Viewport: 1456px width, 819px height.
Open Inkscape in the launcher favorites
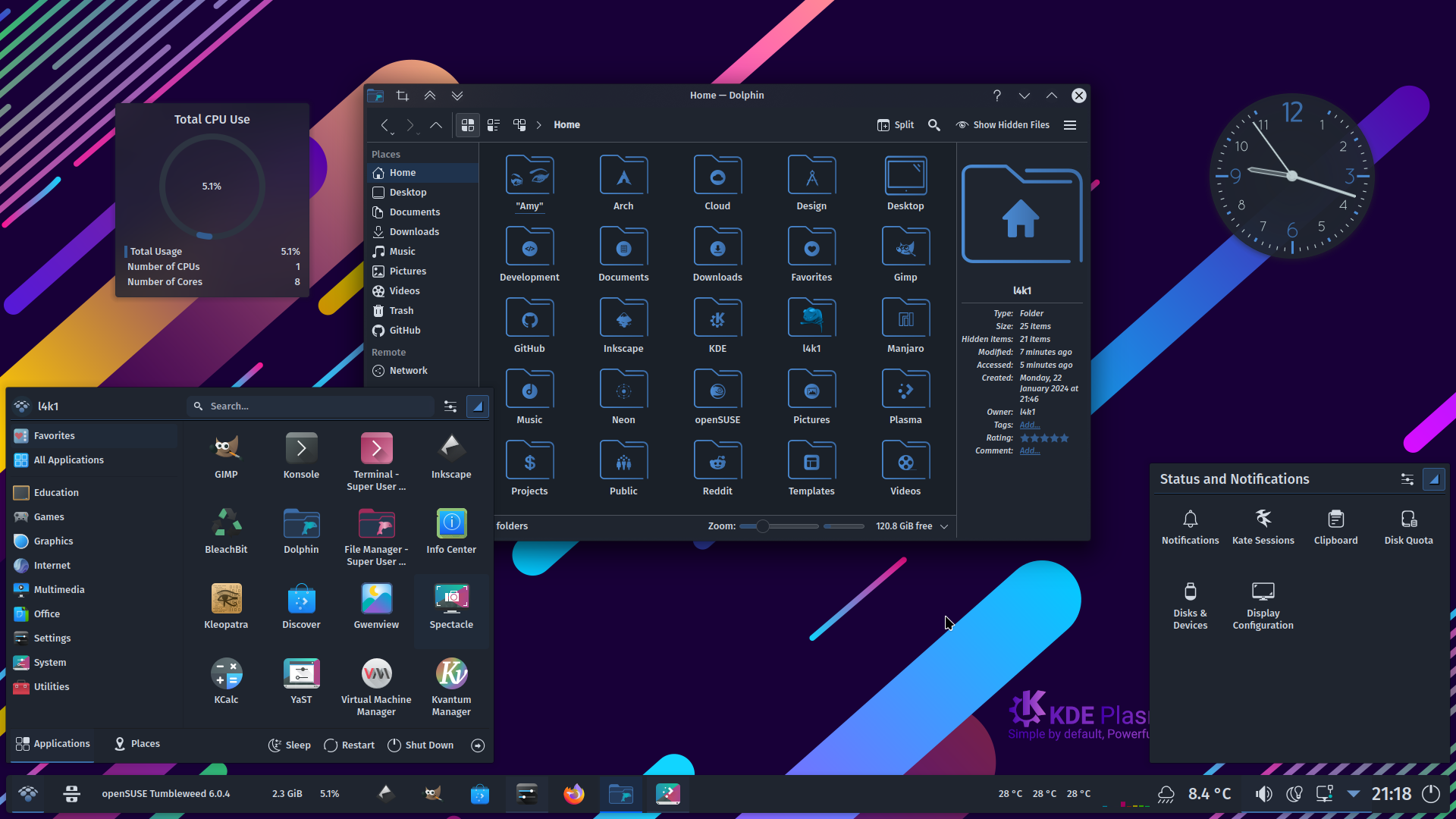[x=451, y=456]
